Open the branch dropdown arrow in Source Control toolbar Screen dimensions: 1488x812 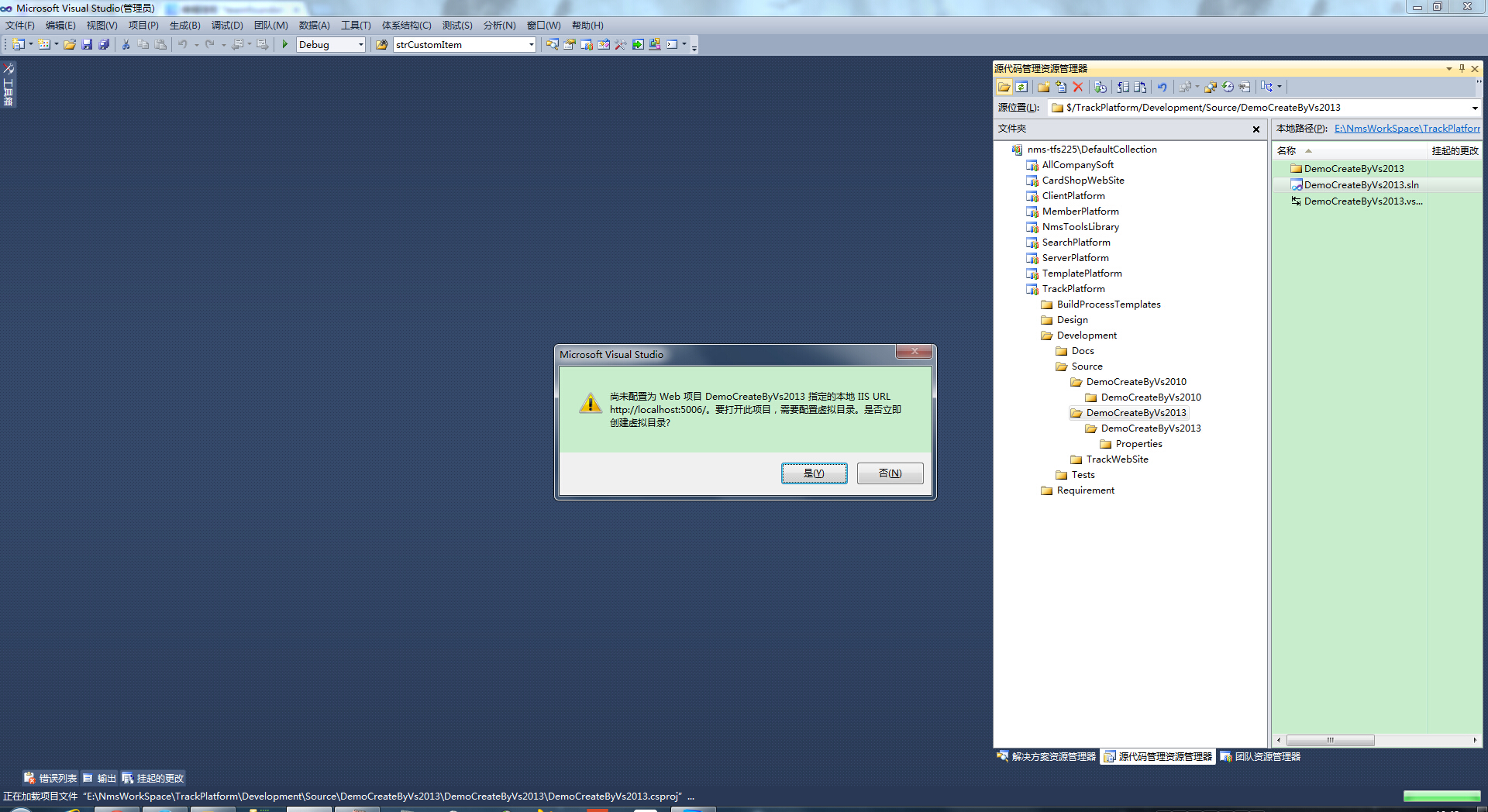tap(1280, 87)
